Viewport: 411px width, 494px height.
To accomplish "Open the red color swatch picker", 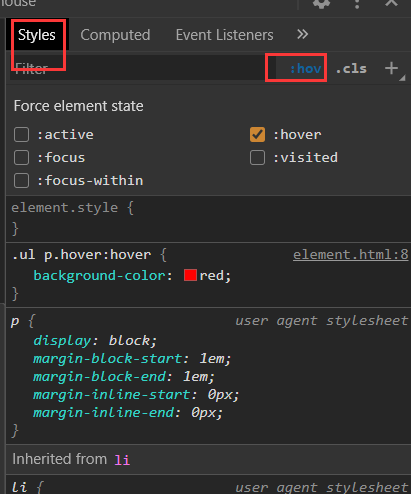I will 190,275.
